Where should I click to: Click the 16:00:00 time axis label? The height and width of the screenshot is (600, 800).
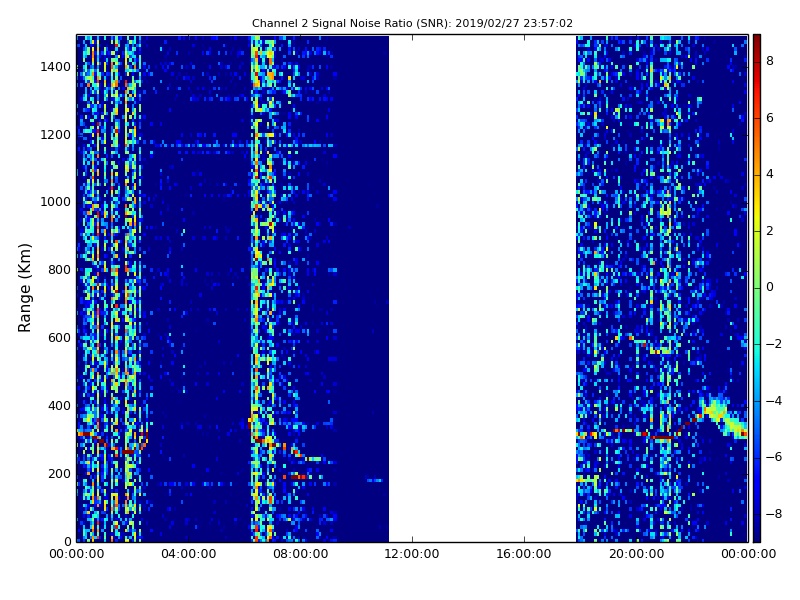click(524, 554)
